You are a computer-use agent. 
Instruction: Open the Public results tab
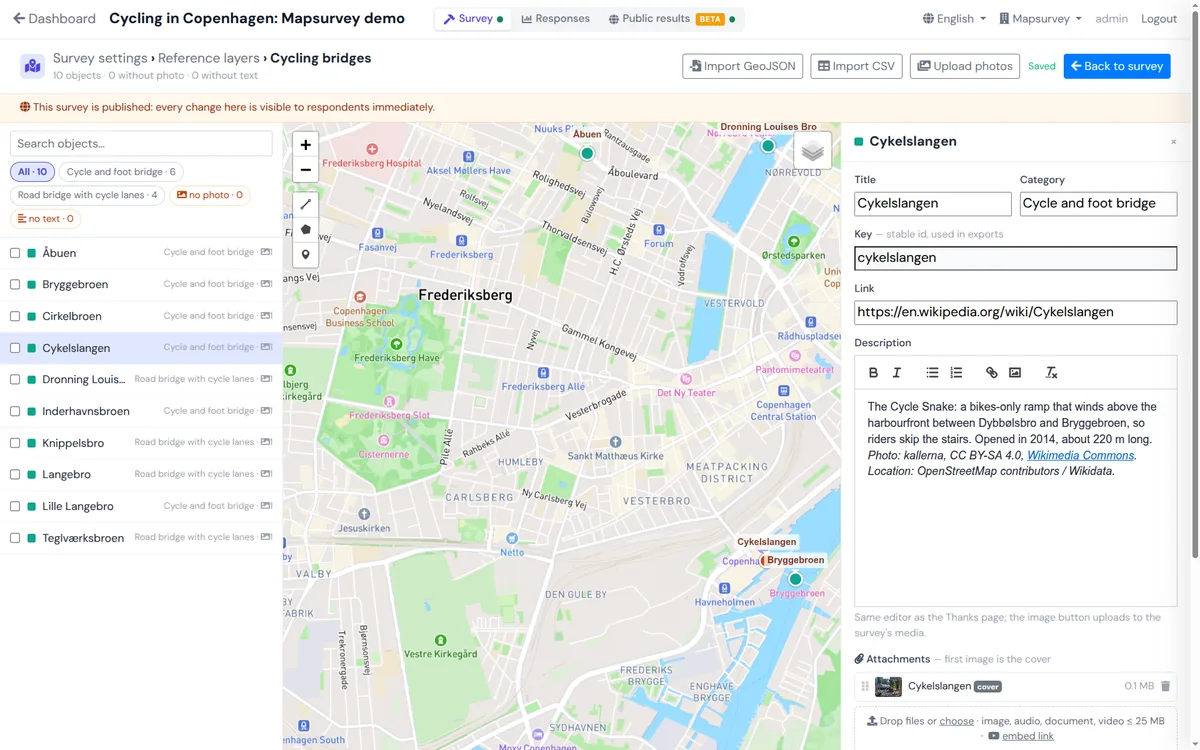click(671, 19)
